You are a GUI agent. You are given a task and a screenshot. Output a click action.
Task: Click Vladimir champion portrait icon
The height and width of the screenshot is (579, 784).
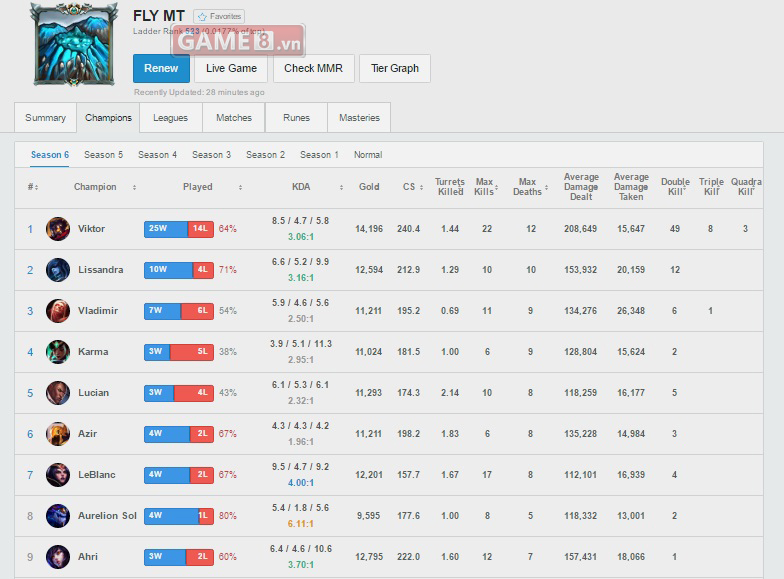coord(58,311)
